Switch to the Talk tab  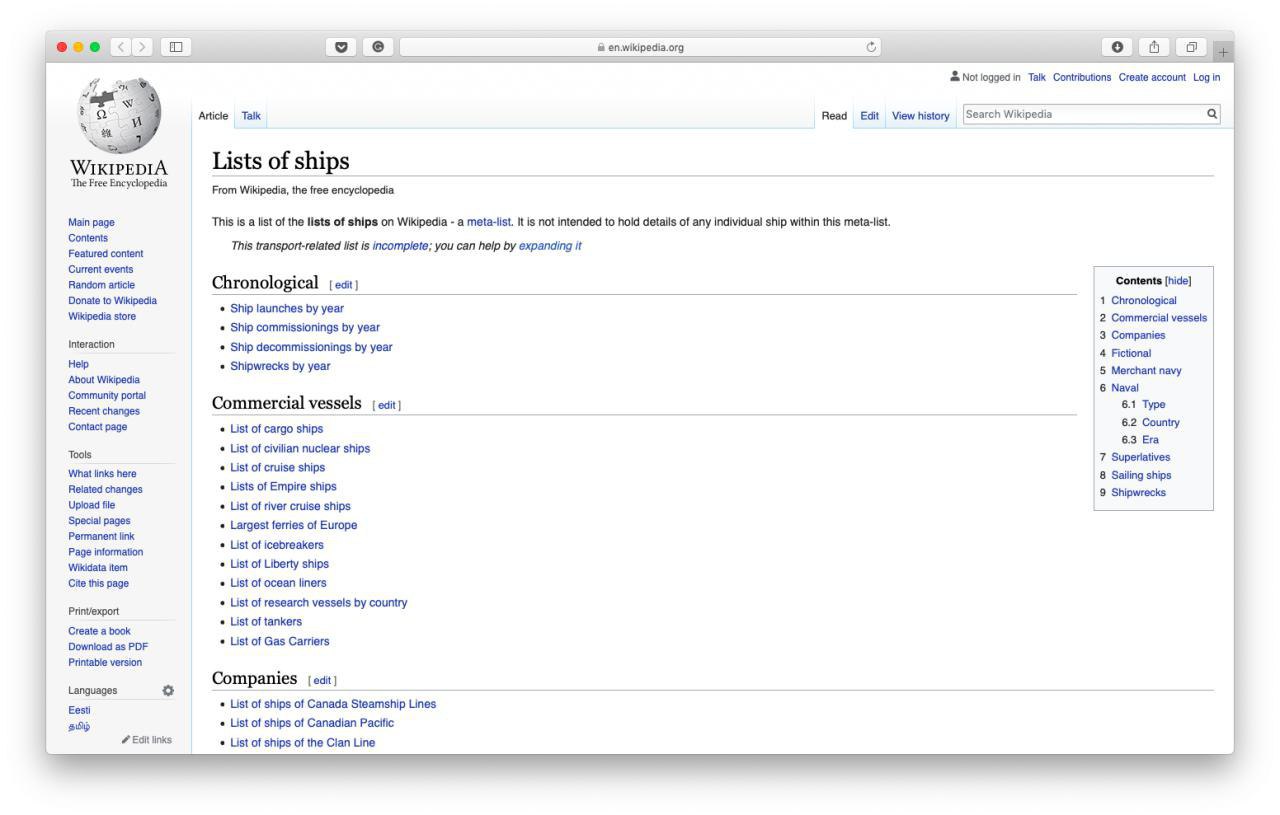click(251, 116)
